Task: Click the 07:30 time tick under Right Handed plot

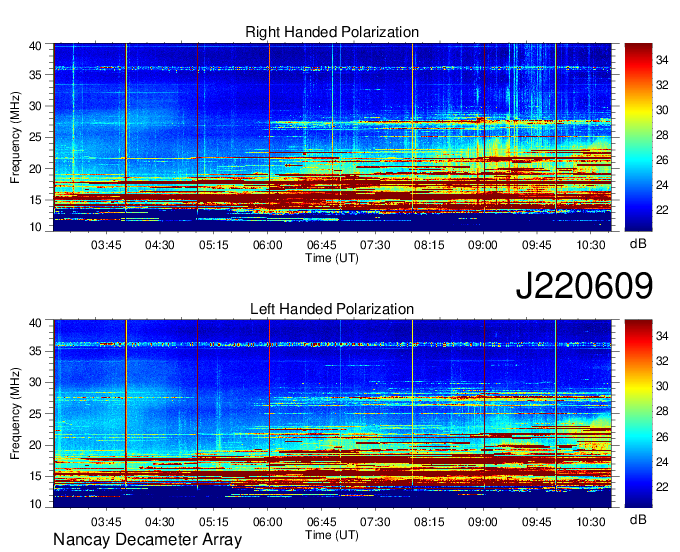Action: pyautogui.click(x=375, y=245)
